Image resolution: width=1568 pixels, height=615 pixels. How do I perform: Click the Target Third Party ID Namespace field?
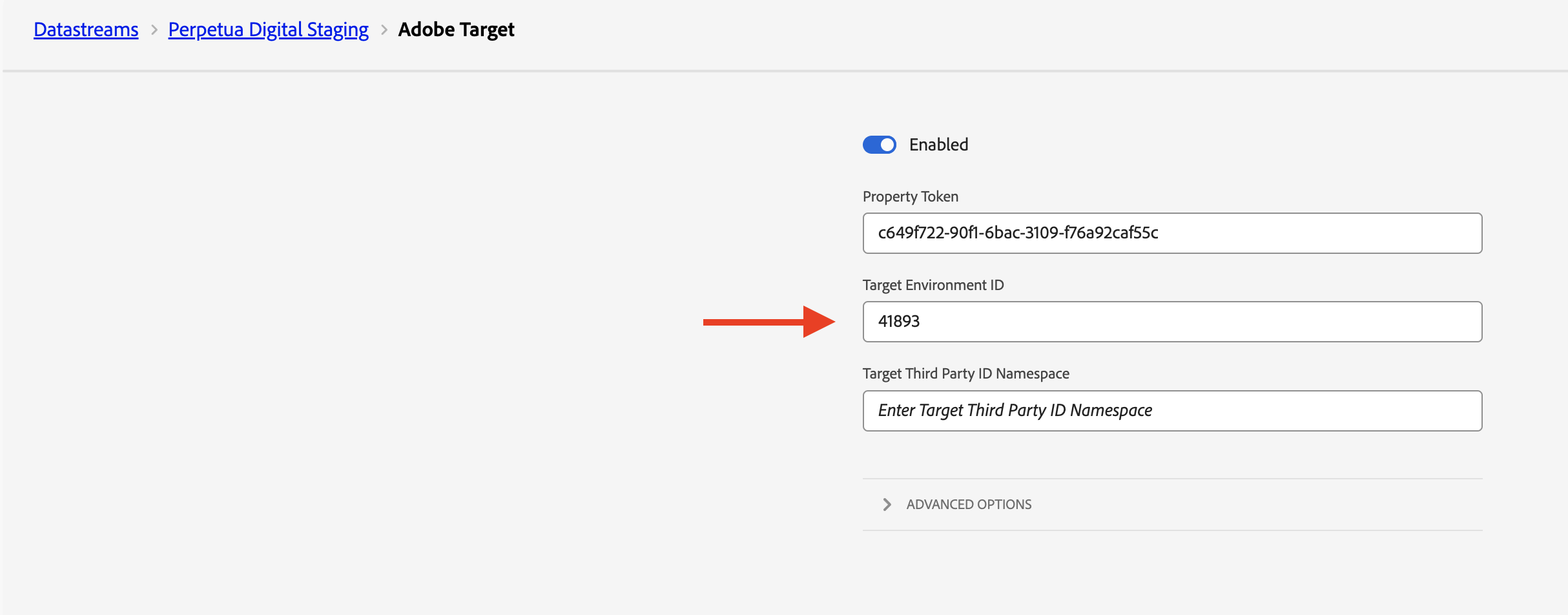1172,411
